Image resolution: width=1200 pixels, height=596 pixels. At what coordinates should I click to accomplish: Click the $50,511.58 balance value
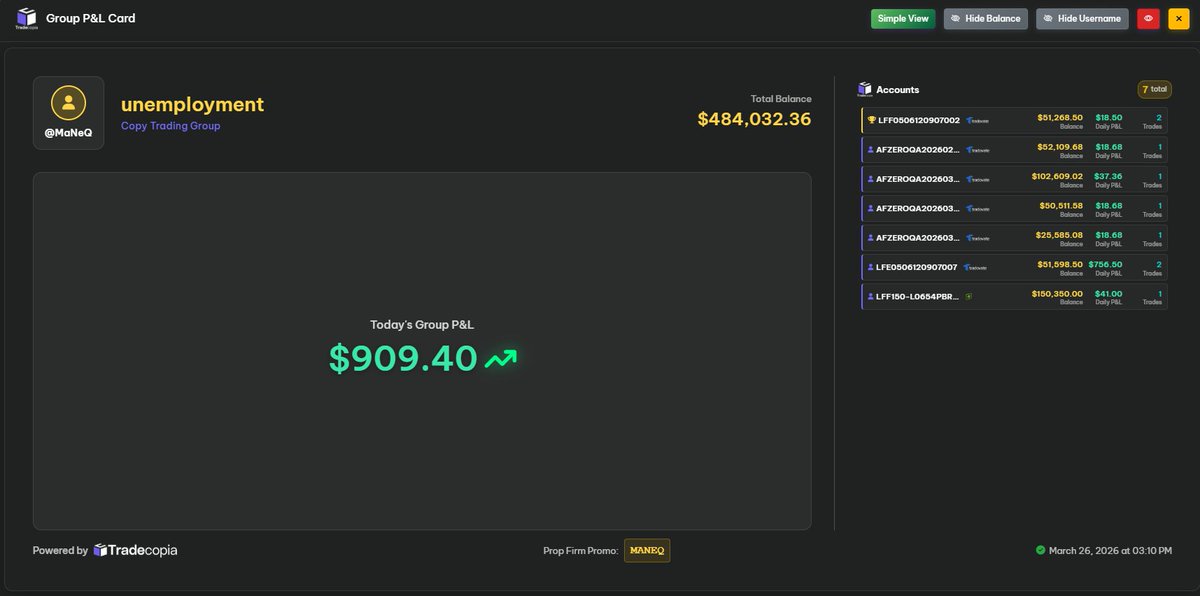click(x=1061, y=205)
